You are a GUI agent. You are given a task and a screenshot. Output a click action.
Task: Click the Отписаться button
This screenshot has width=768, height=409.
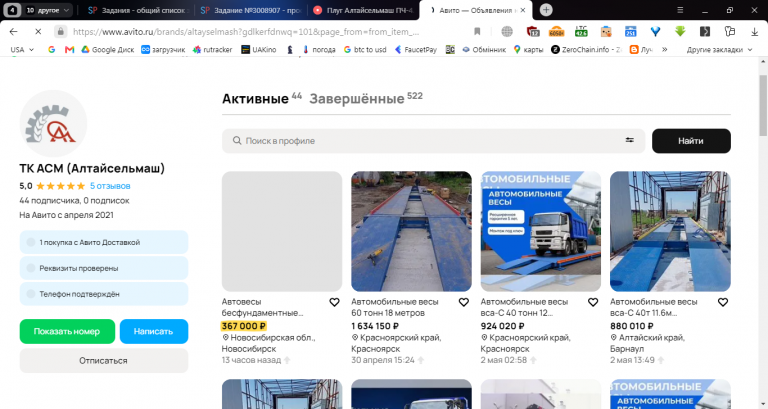(104, 361)
